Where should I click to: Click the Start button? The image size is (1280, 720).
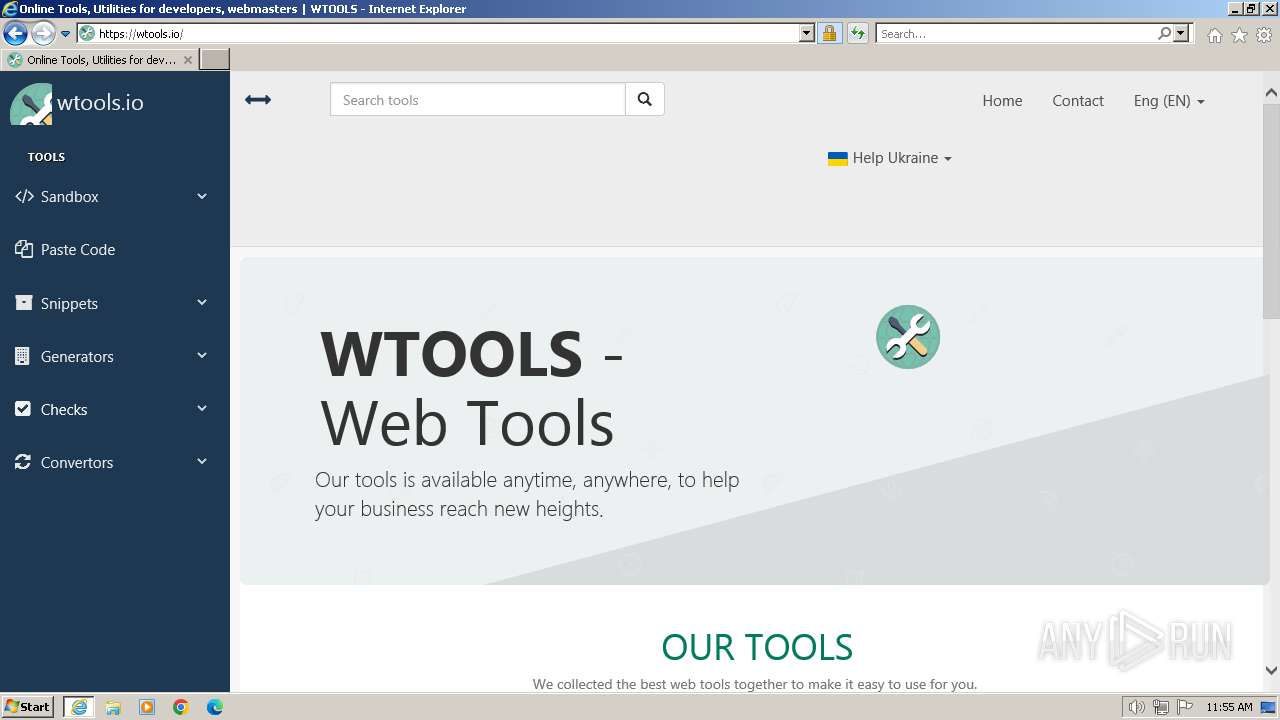pos(27,707)
